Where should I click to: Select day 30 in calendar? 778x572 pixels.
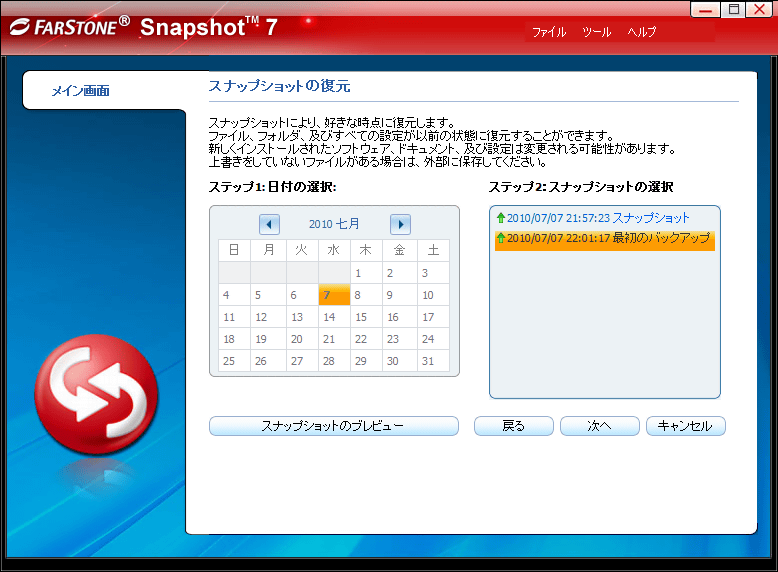(399, 361)
